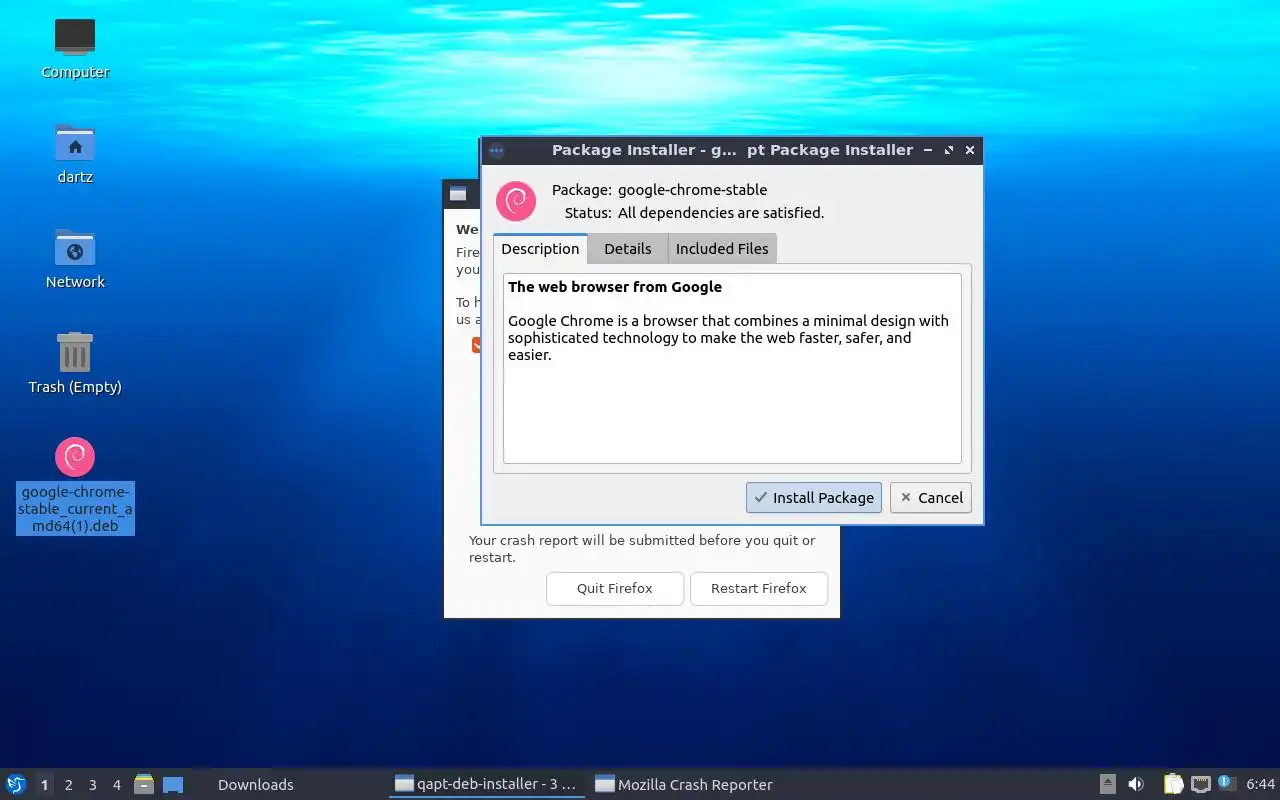Click the Install Package button
The width and height of the screenshot is (1280, 800).
pyautogui.click(x=814, y=497)
